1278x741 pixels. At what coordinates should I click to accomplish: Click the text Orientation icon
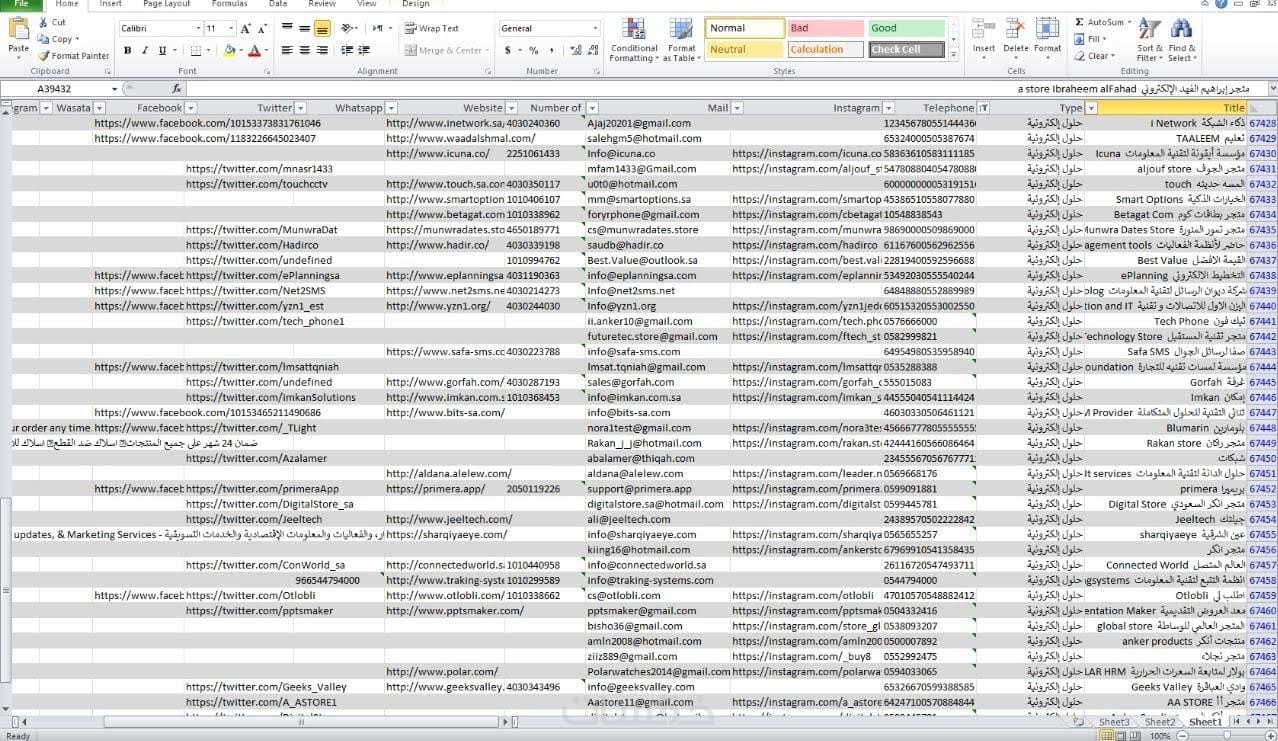pos(347,29)
